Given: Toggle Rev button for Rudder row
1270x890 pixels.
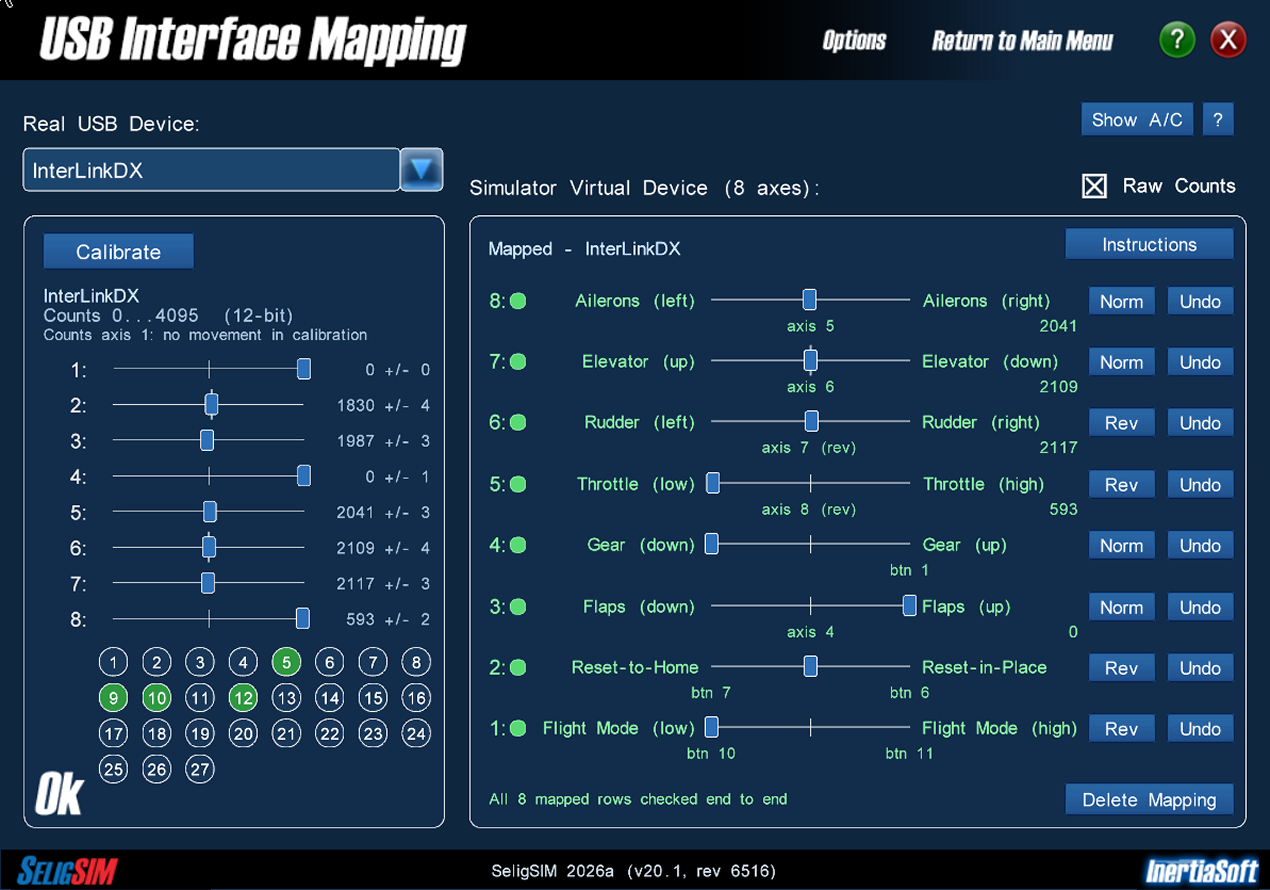Looking at the screenshot, I should pyautogui.click(x=1122, y=424).
